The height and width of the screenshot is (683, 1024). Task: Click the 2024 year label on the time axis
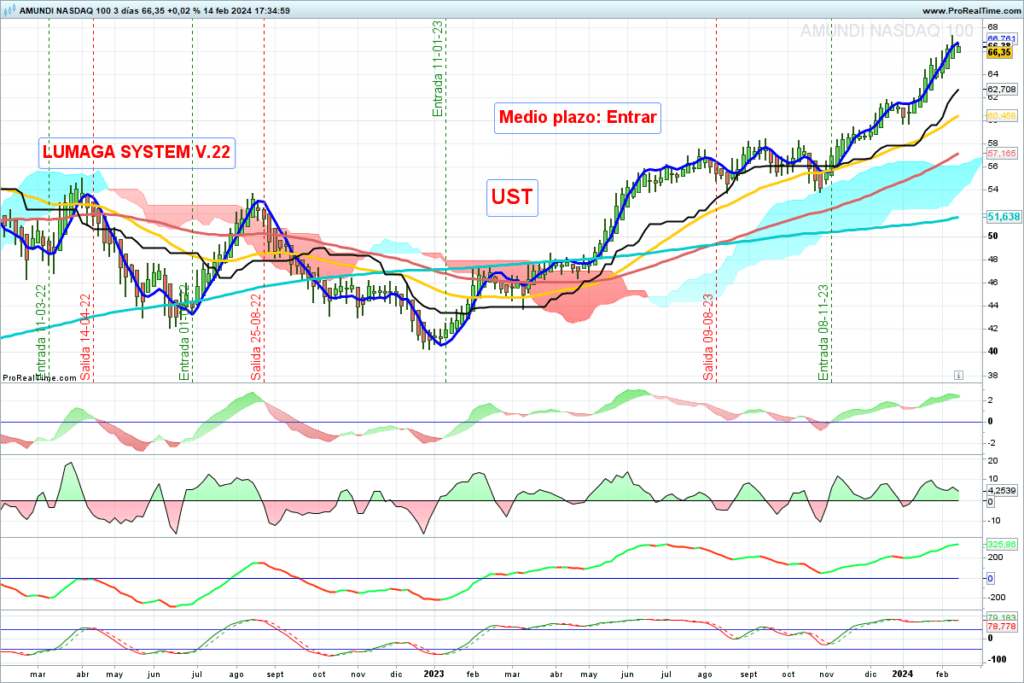(903, 674)
